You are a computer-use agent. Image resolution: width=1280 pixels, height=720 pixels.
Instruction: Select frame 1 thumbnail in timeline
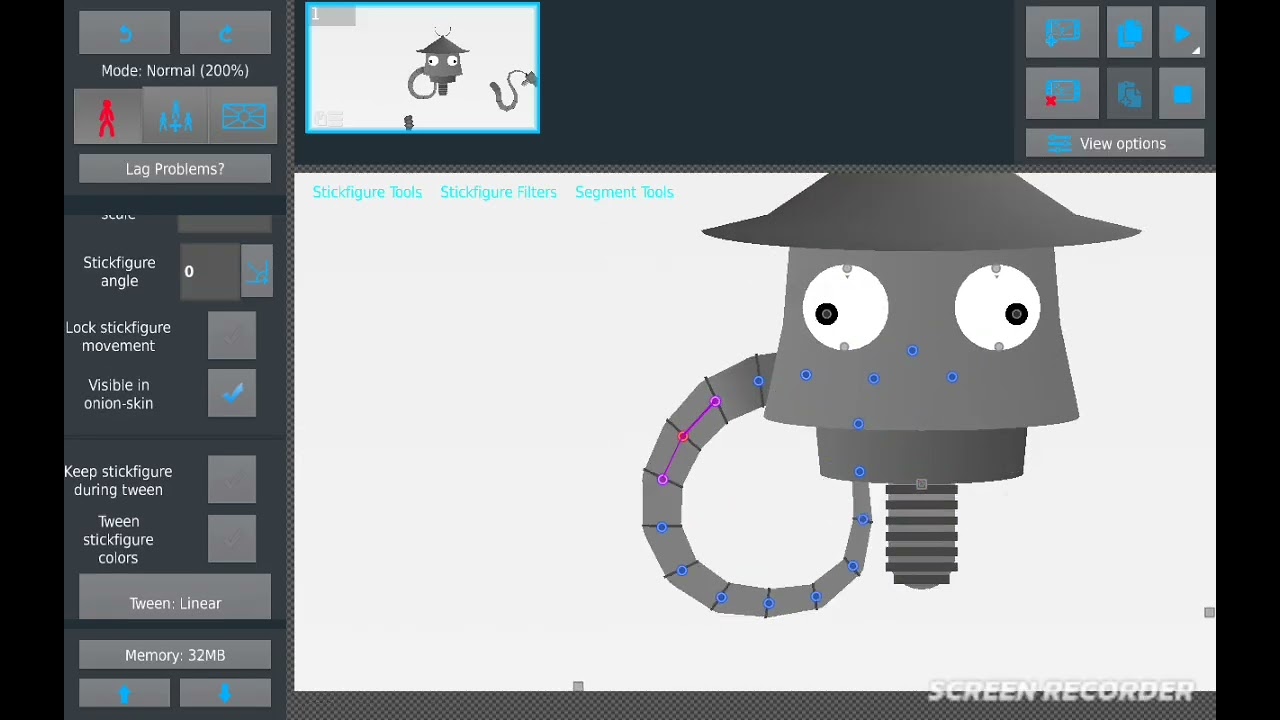pyautogui.click(x=422, y=68)
